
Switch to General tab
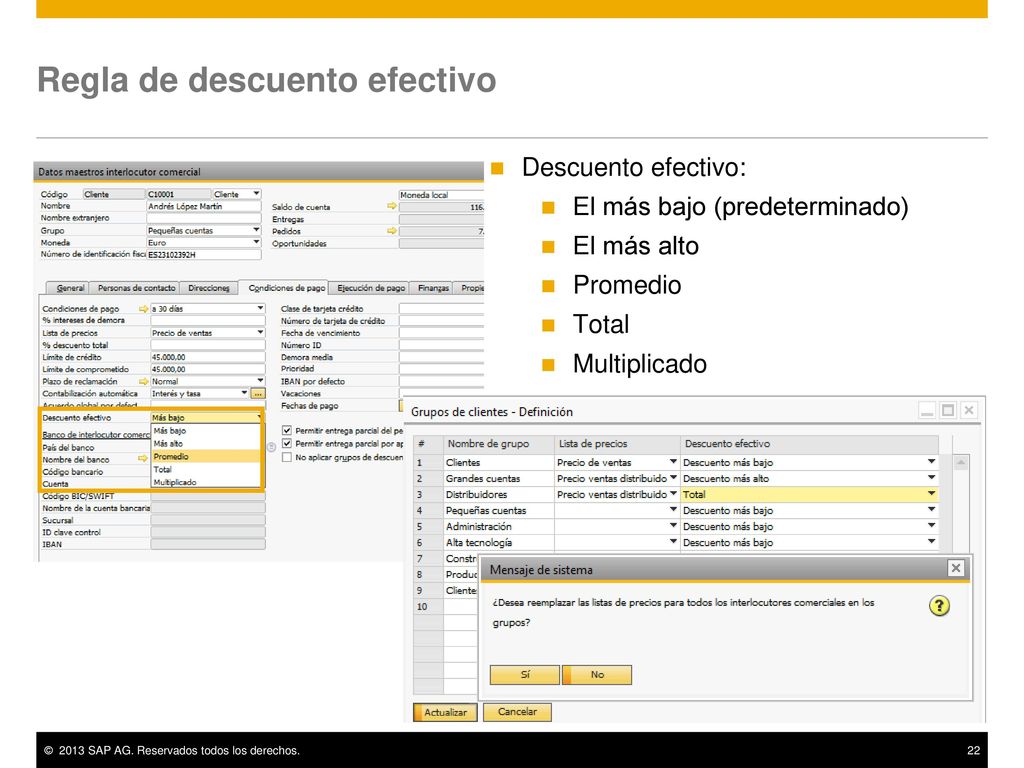[69, 288]
